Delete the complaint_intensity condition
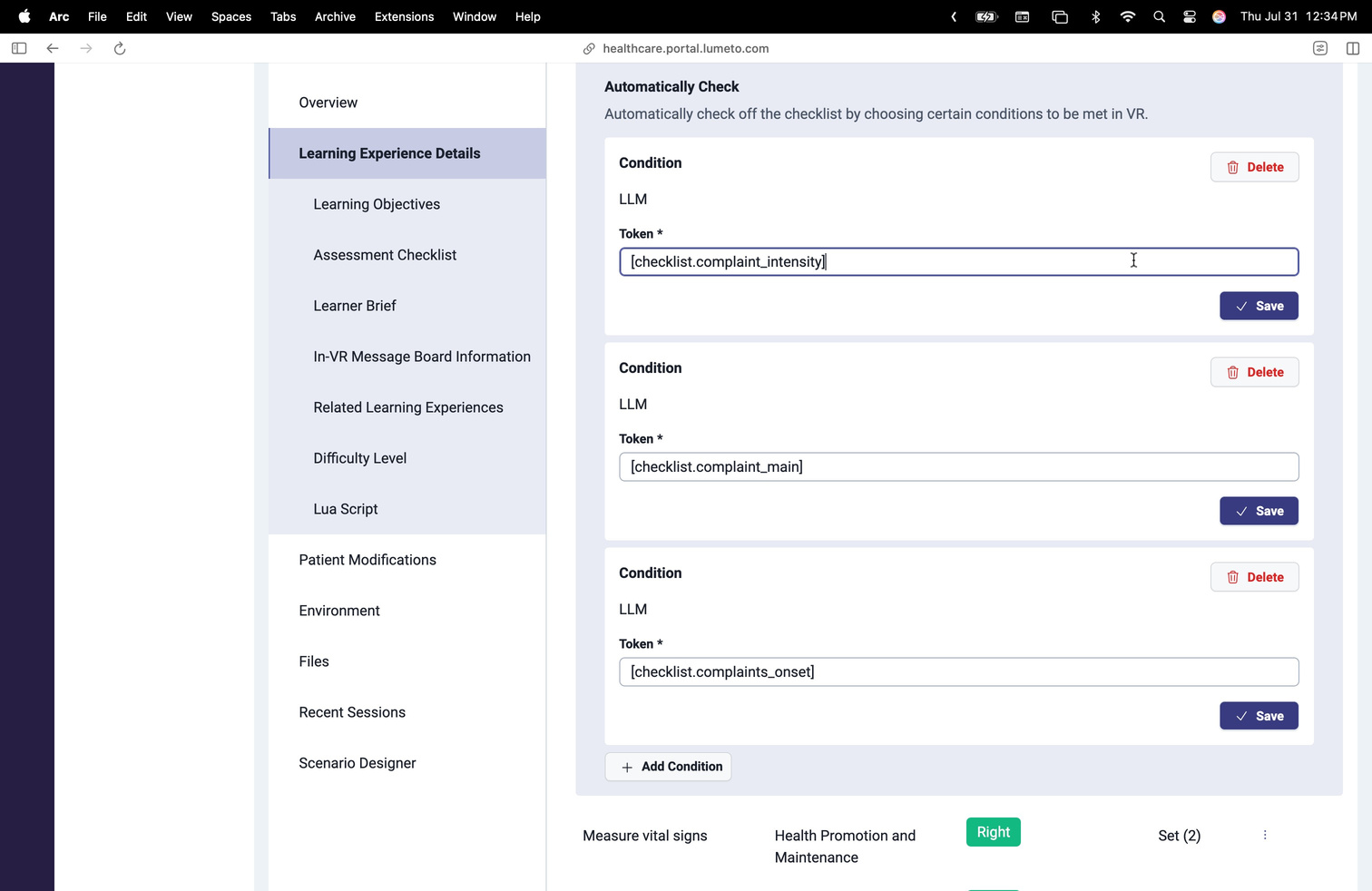 point(1254,167)
